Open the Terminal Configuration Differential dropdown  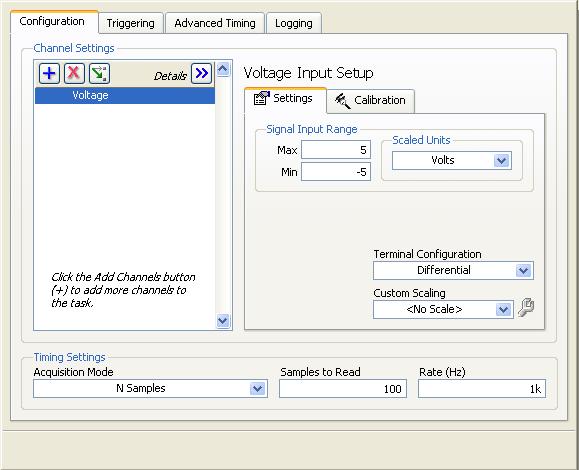click(x=453, y=271)
